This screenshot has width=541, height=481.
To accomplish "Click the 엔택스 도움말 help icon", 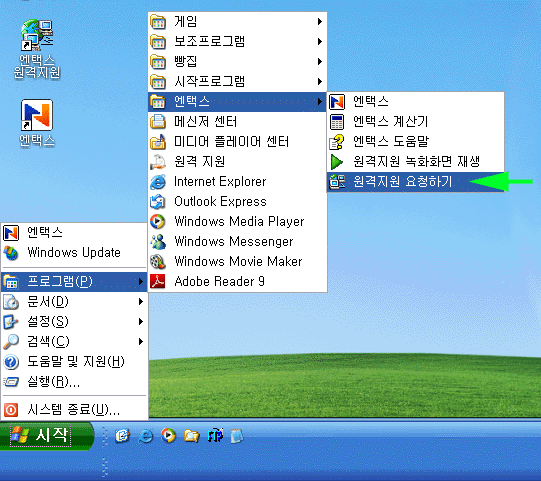I will pos(337,142).
